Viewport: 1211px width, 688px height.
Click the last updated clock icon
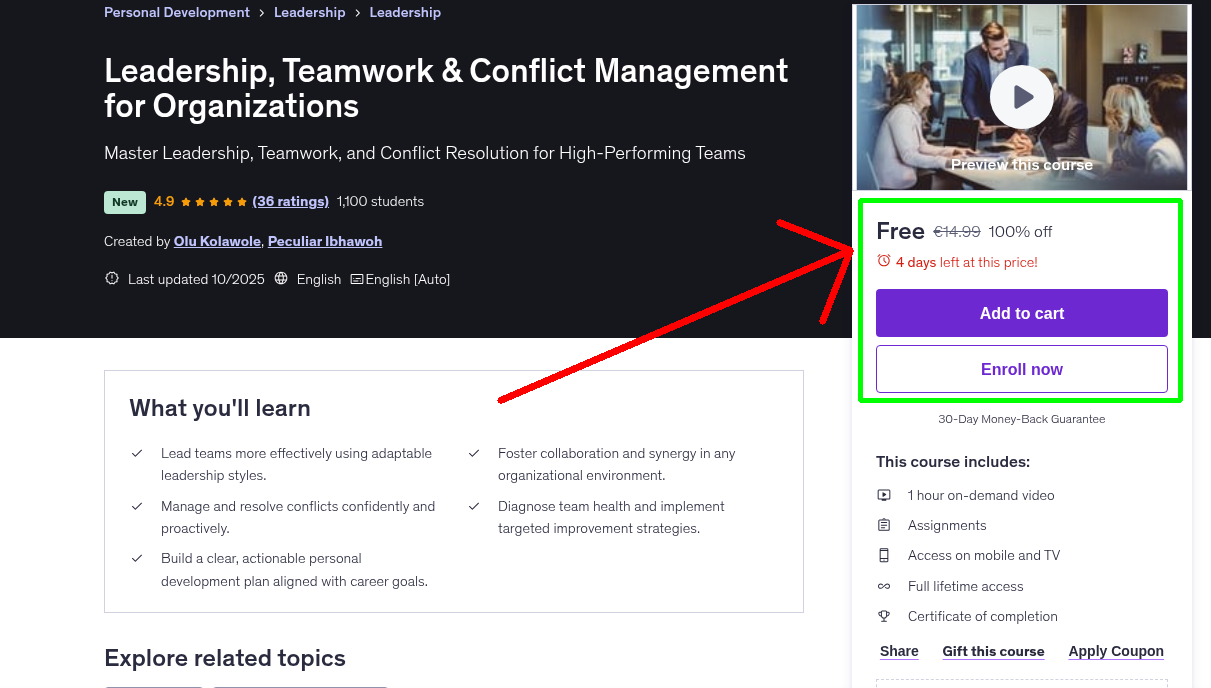[x=111, y=279]
